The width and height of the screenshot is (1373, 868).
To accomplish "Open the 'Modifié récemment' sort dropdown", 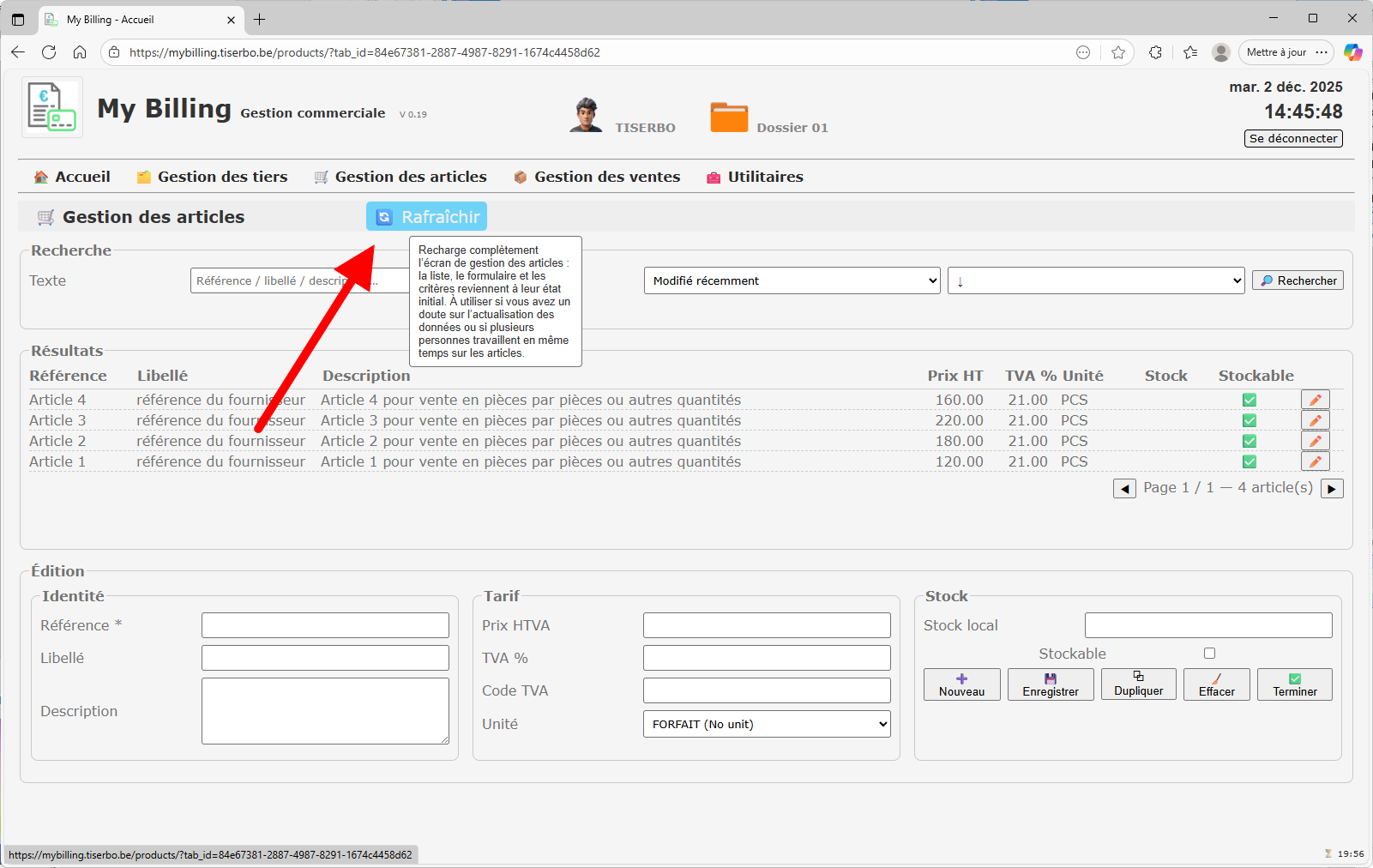I will [792, 280].
